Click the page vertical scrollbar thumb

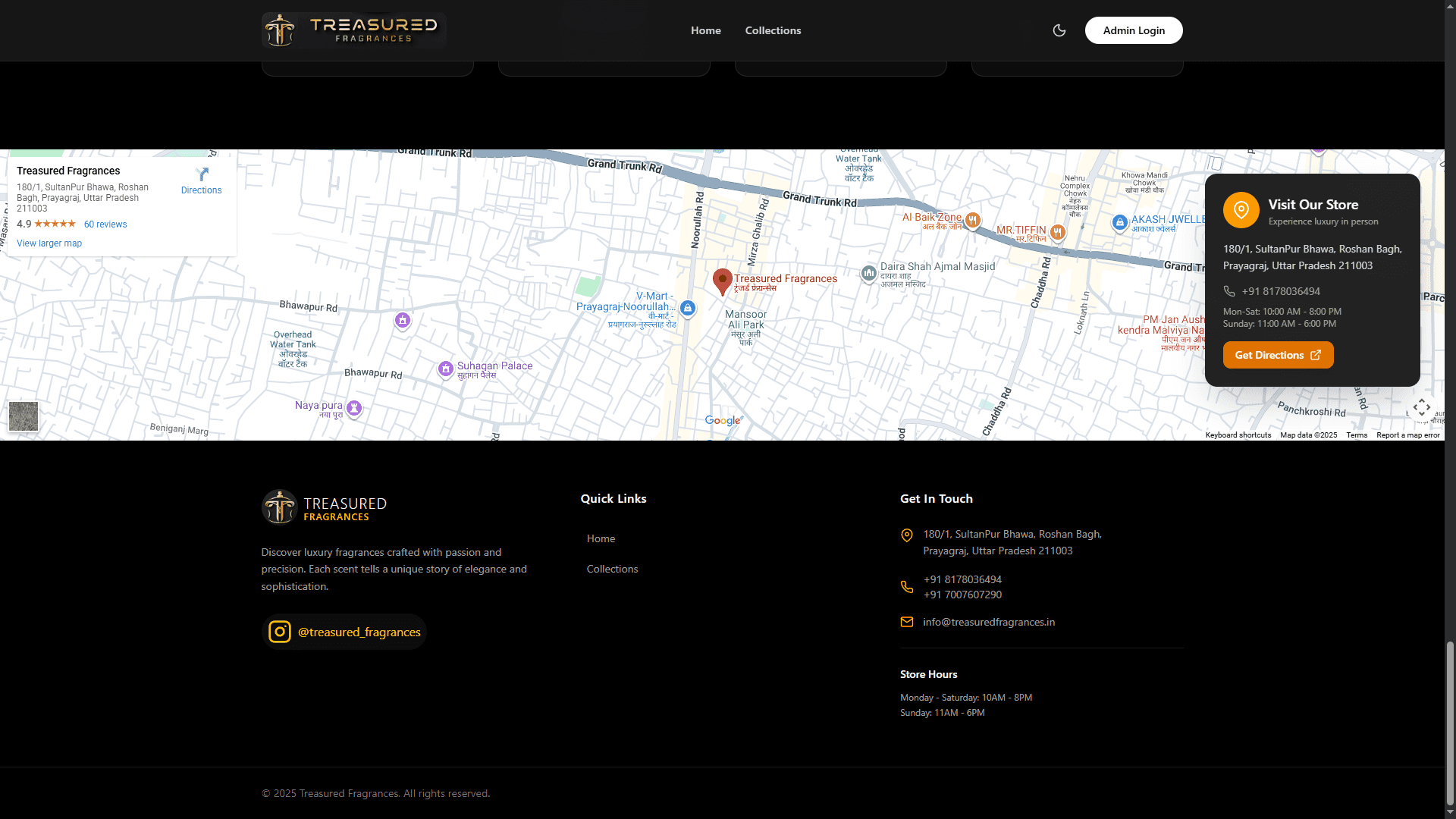[x=1450, y=724]
